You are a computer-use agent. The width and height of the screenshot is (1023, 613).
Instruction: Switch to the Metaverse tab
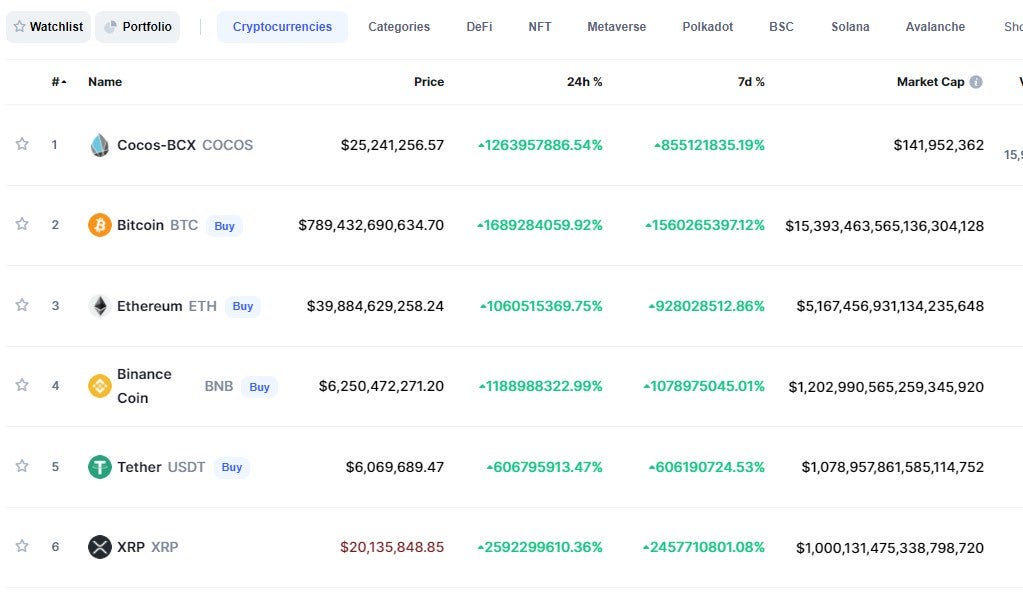(617, 27)
